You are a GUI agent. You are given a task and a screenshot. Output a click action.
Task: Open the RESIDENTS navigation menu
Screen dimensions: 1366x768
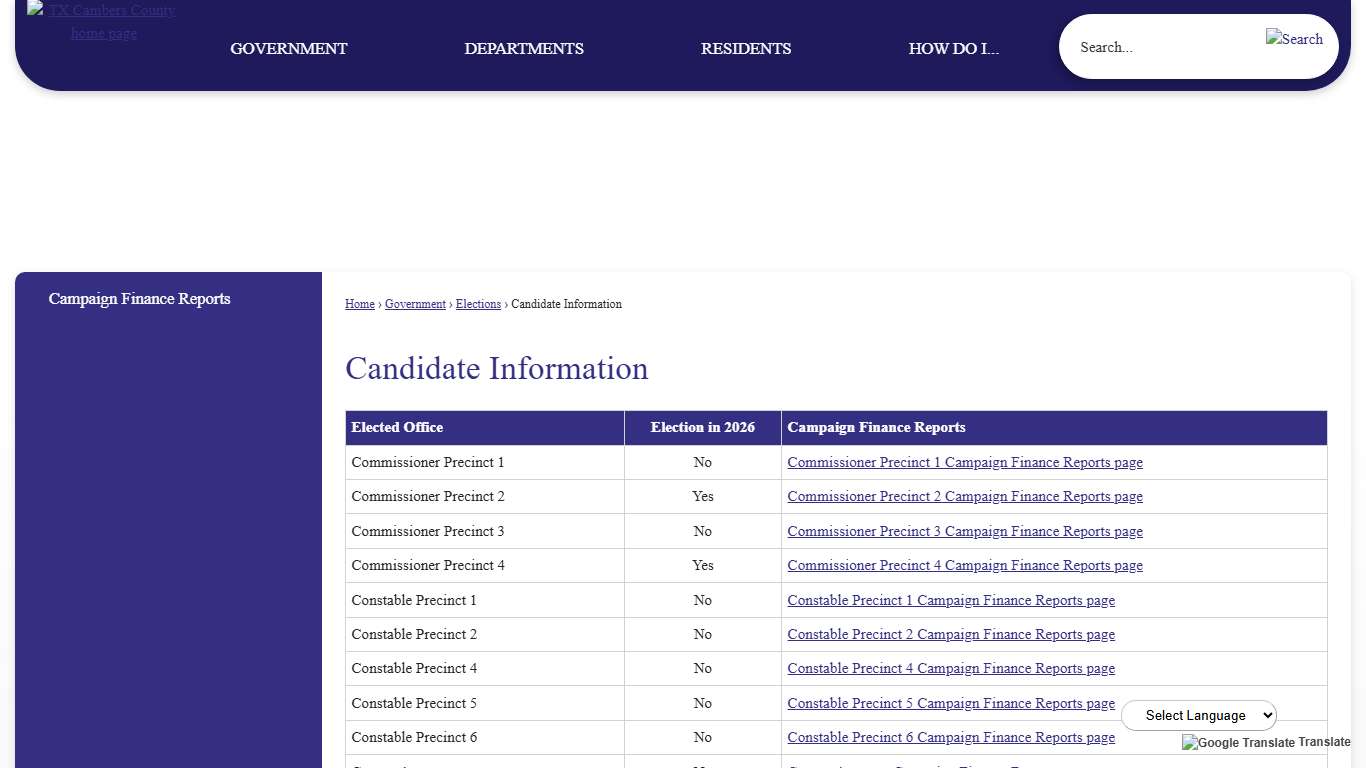tap(745, 48)
